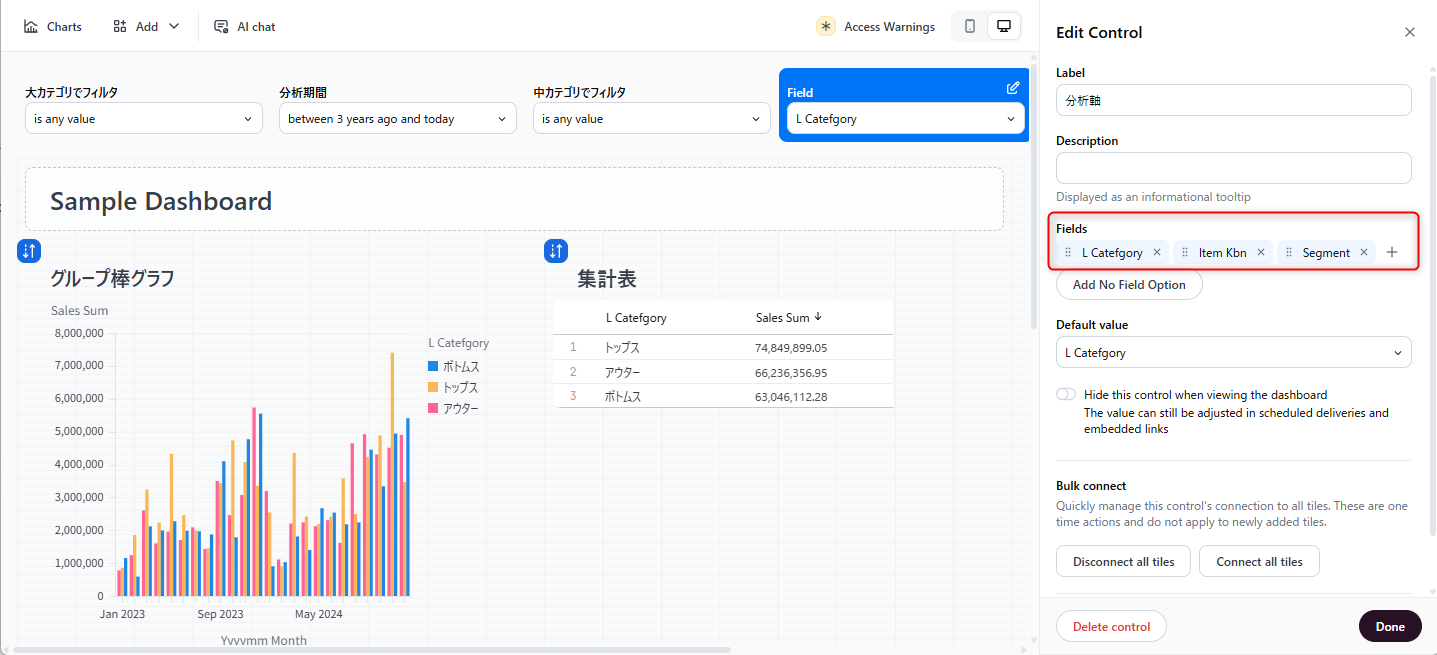Image resolution: width=1437 pixels, height=655 pixels.
Task: Click Disconnect all tiles
Action: pyautogui.click(x=1123, y=562)
